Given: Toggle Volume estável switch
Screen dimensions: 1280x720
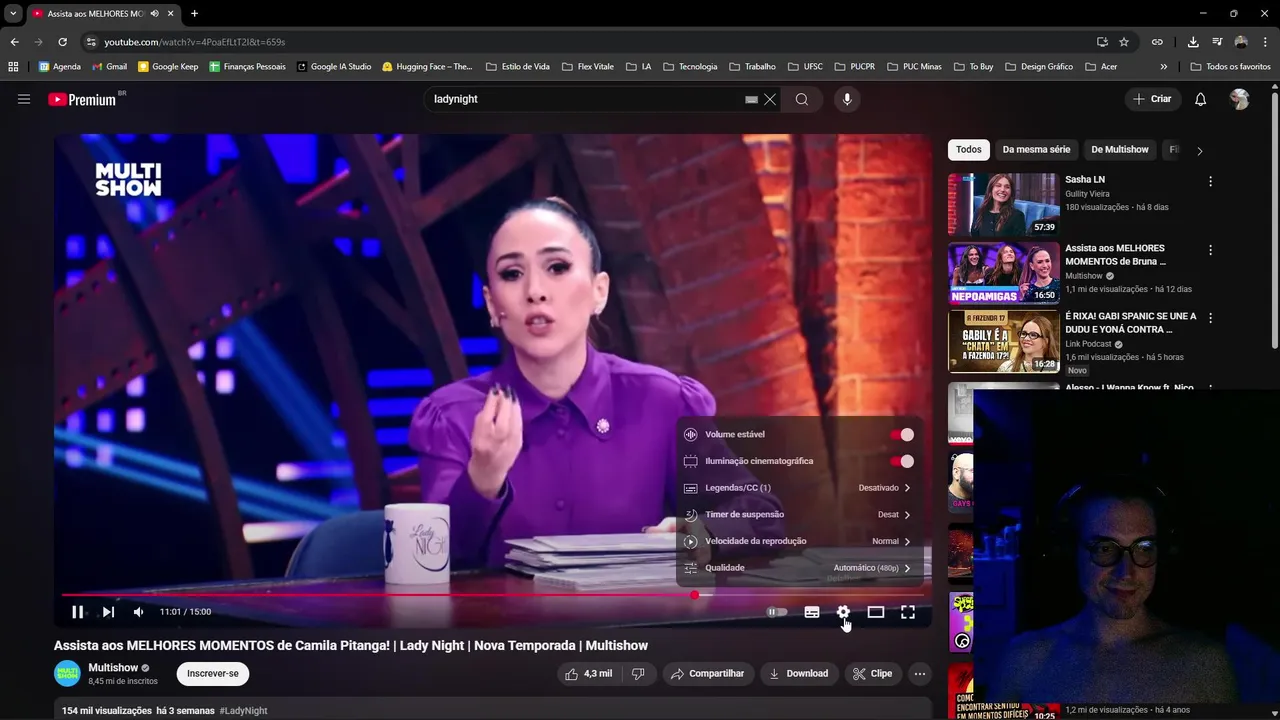Looking at the screenshot, I should pyautogui.click(x=902, y=434).
